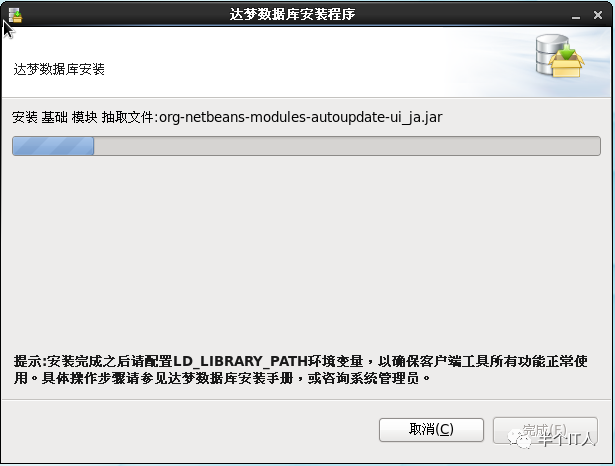Click the database install icon in header

(x=560, y=56)
